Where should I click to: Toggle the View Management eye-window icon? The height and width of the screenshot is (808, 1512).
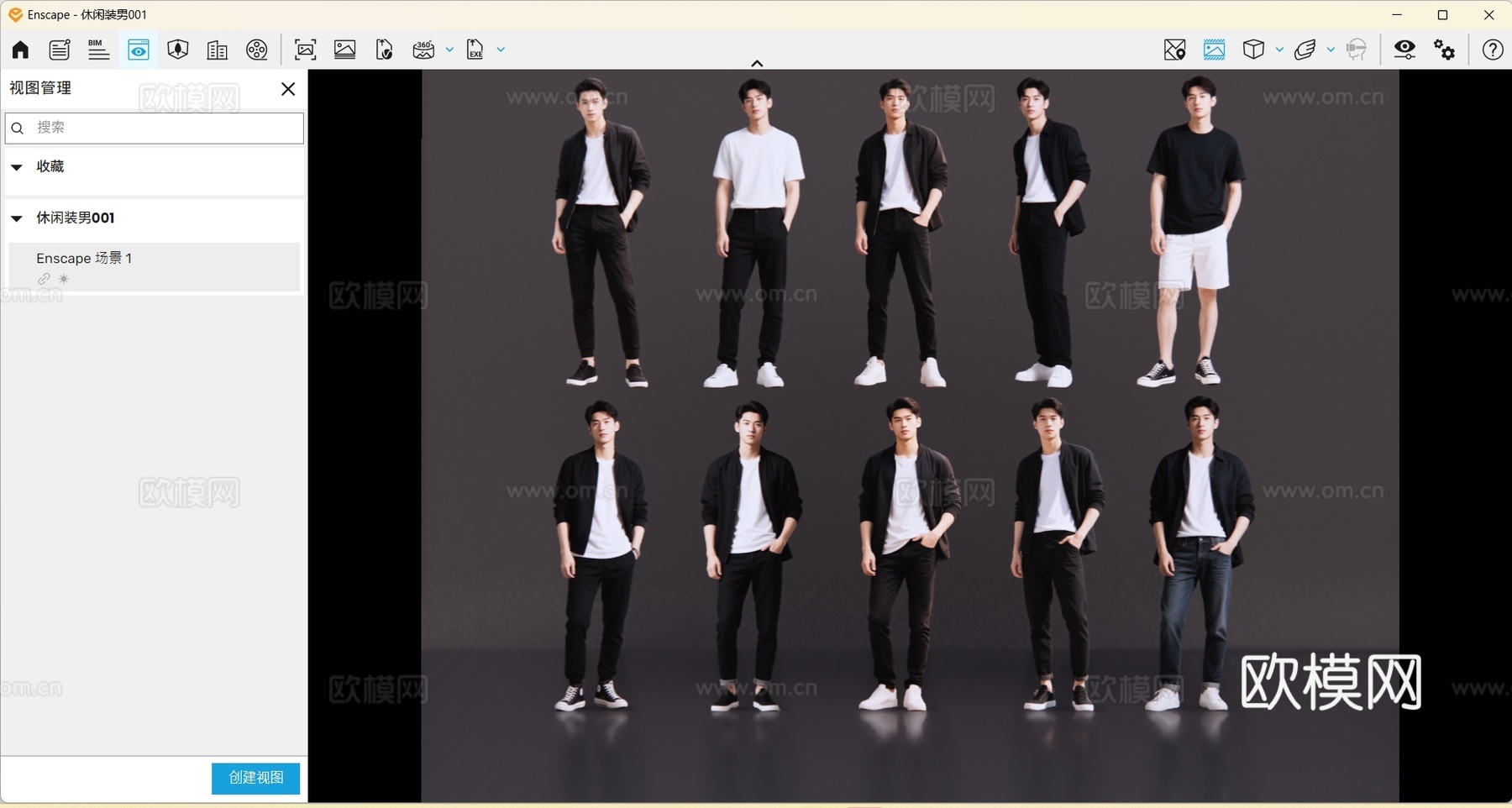click(139, 50)
